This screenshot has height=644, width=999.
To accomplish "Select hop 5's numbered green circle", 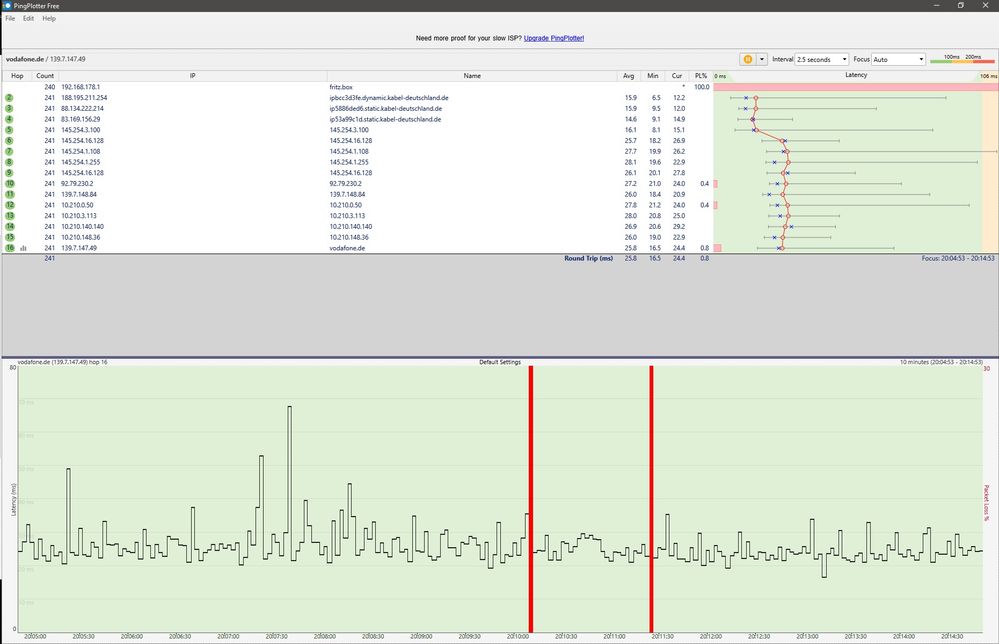I will [8, 130].
